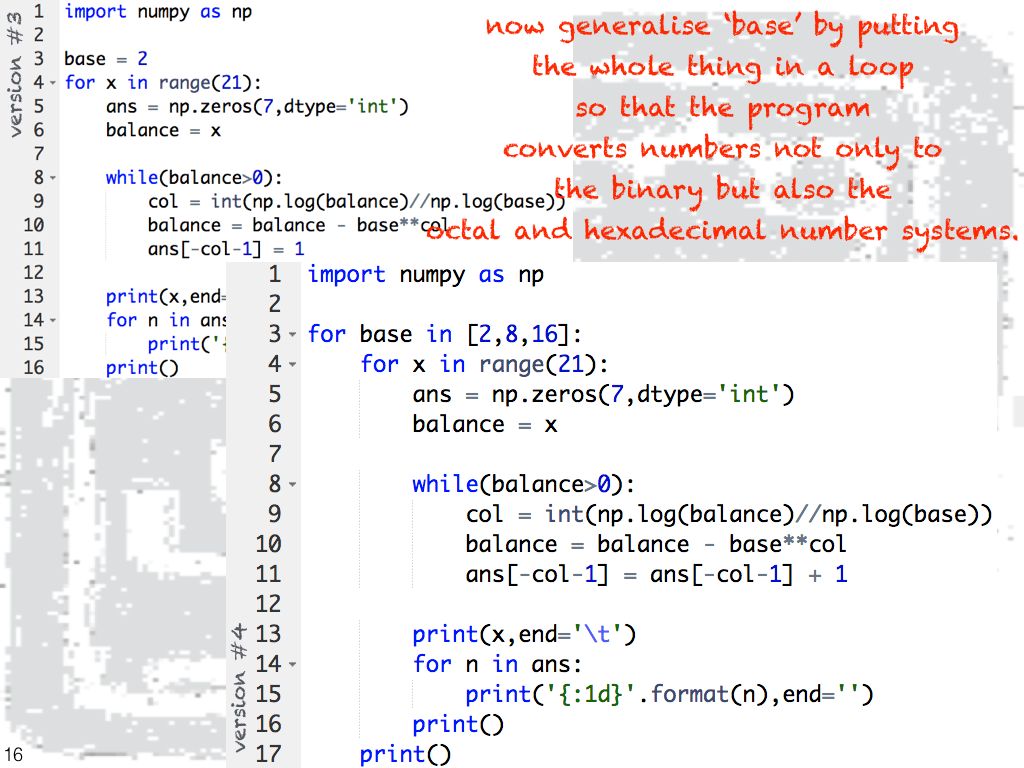Click 'base = 2' on line 3 of version #3
1024x768 pixels.
click(x=105, y=59)
